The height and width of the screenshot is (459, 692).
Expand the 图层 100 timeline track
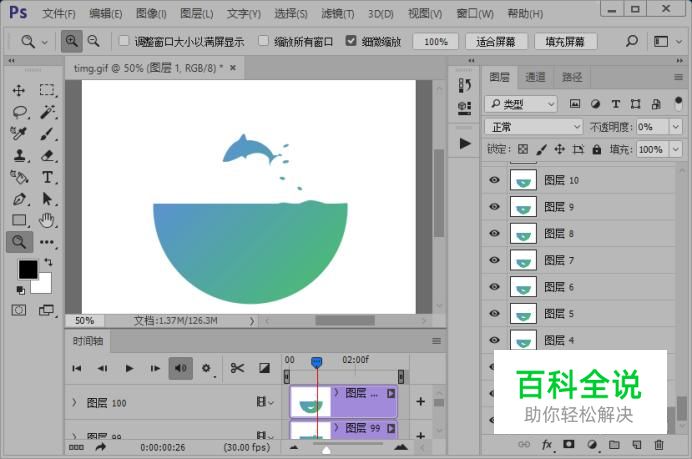click(74, 403)
